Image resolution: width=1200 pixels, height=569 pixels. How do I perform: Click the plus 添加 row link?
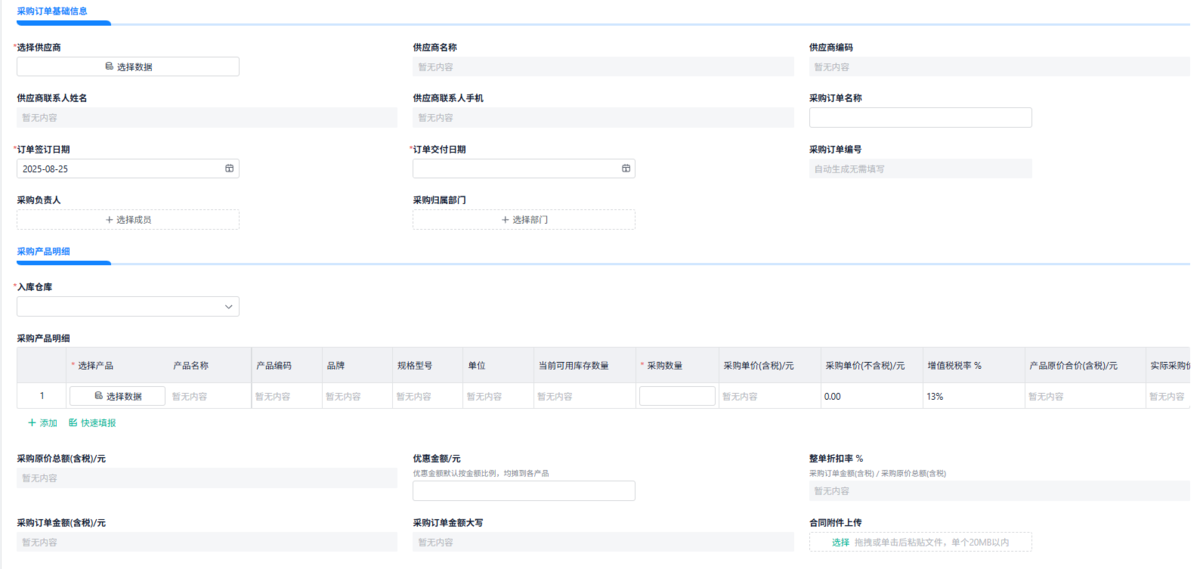pos(42,423)
